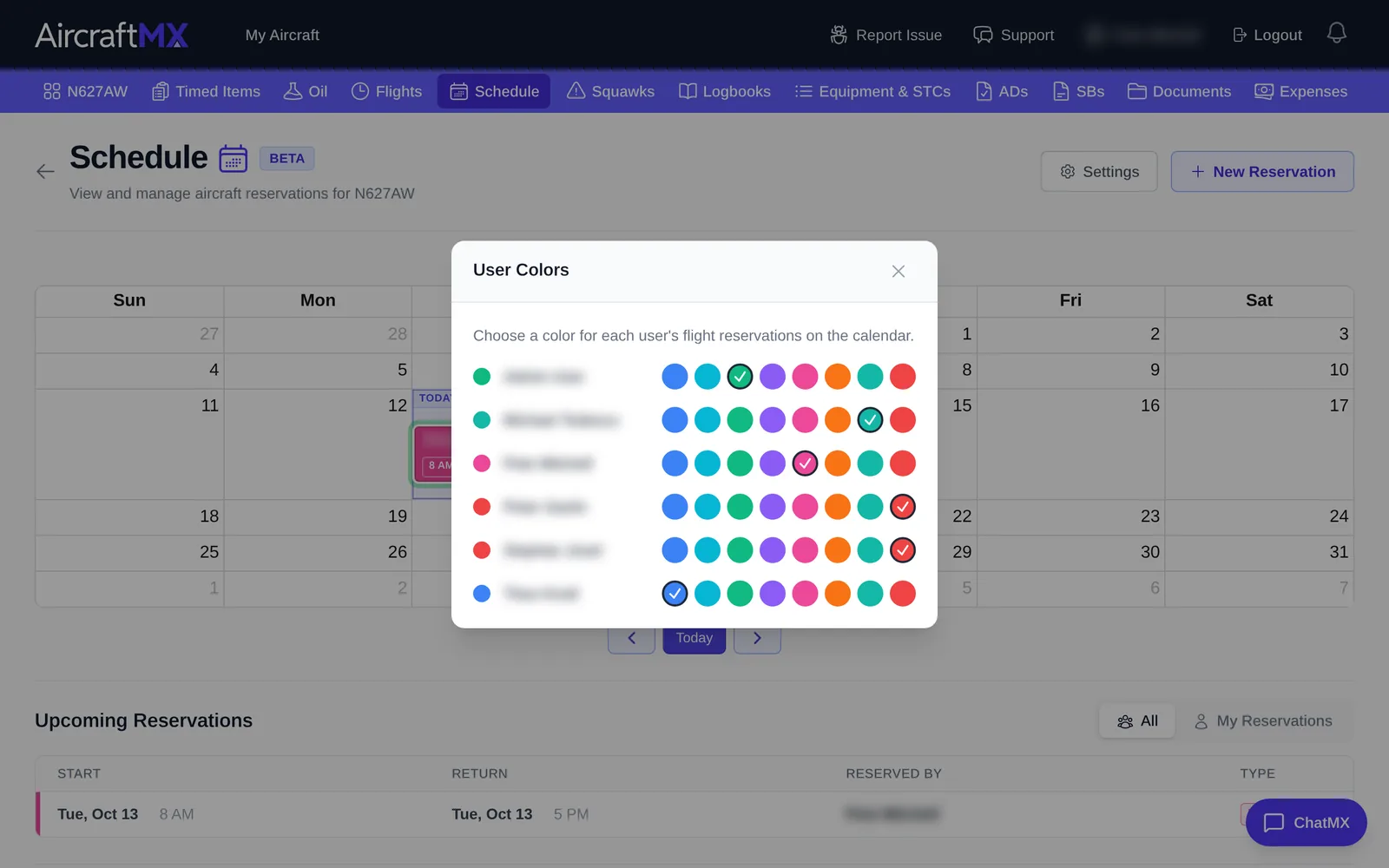Click the 'RESERVED BY' column header
The height and width of the screenshot is (868, 1389).
click(893, 773)
